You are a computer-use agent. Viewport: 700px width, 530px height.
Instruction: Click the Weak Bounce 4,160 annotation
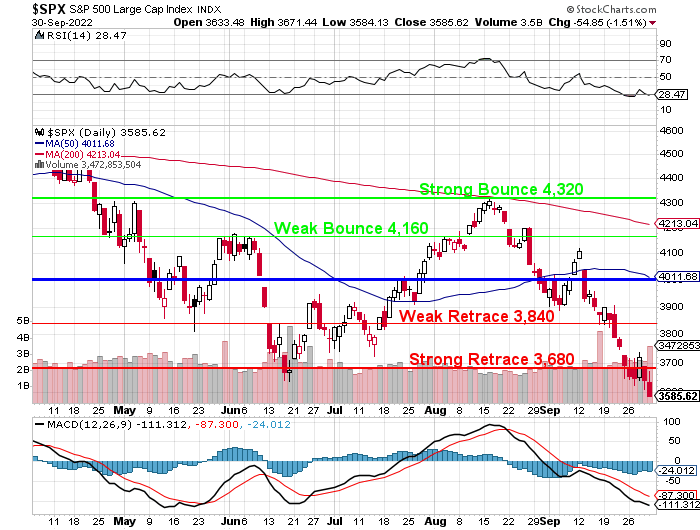coord(352,228)
